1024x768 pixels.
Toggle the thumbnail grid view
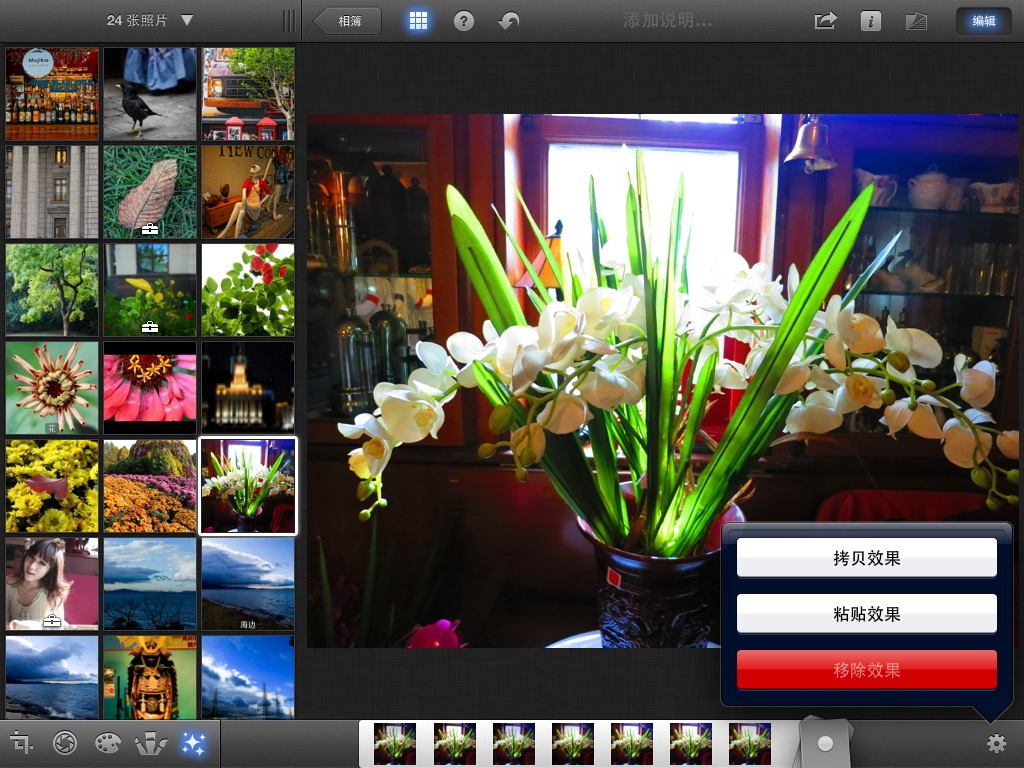coord(417,20)
